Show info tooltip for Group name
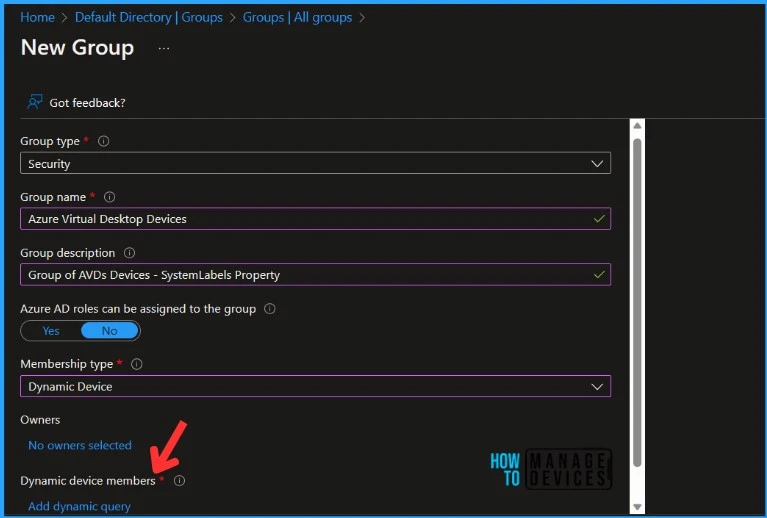The width and height of the screenshot is (767, 518). 110,197
